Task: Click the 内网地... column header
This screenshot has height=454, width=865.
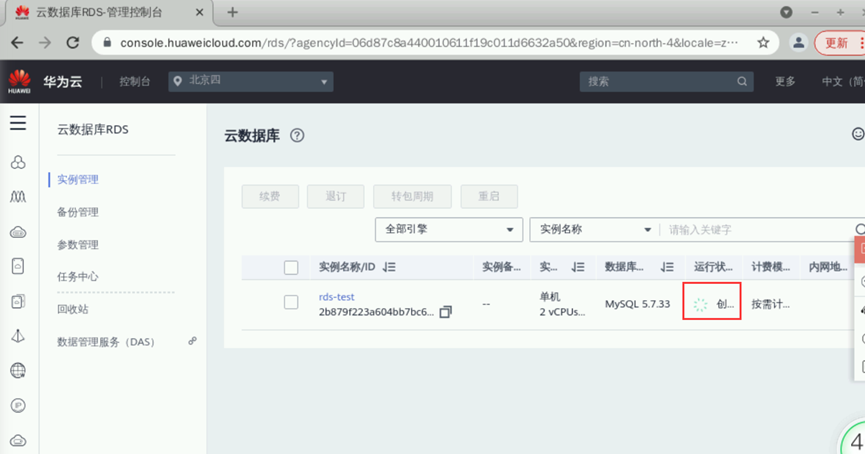Action: [x=828, y=267]
